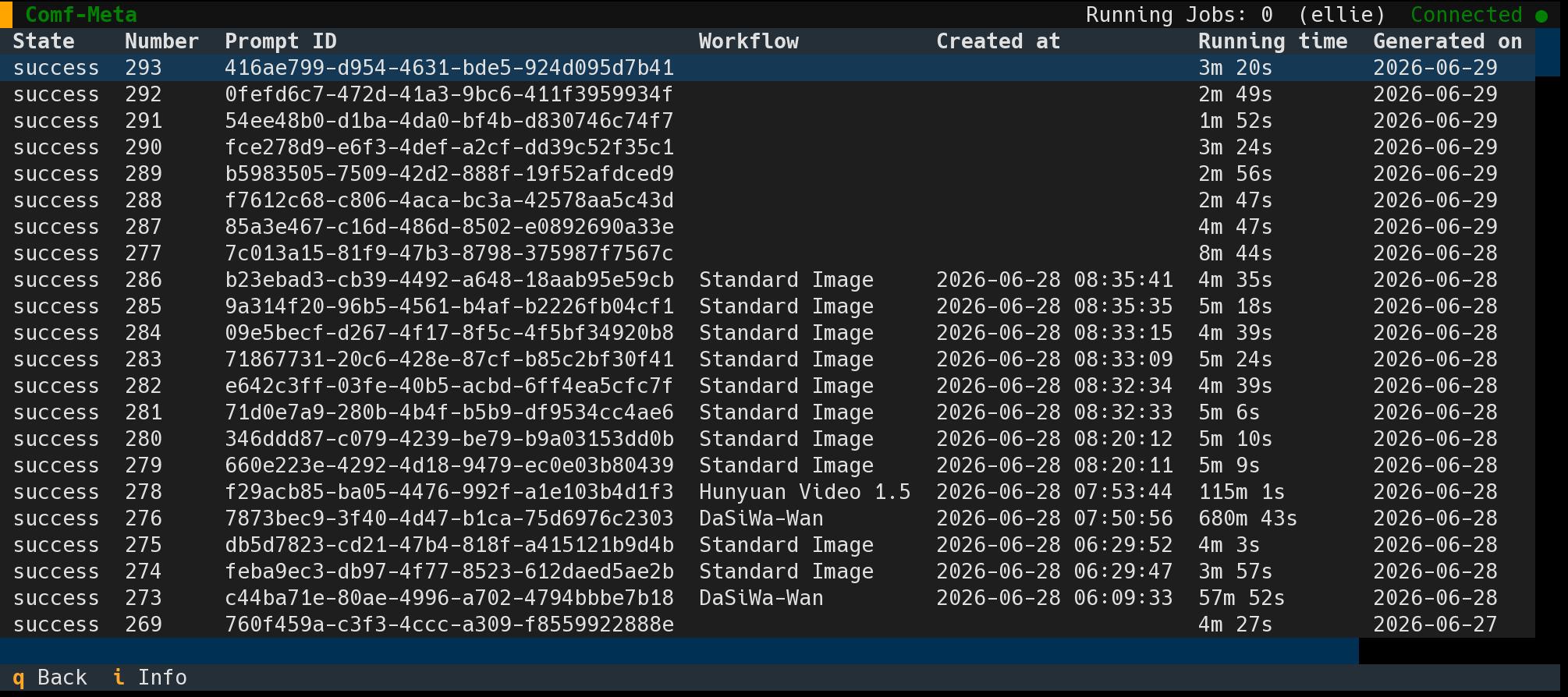Click the Connected status text
The width and height of the screenshot is (1568, 697).
click(x=1467, y=15)
